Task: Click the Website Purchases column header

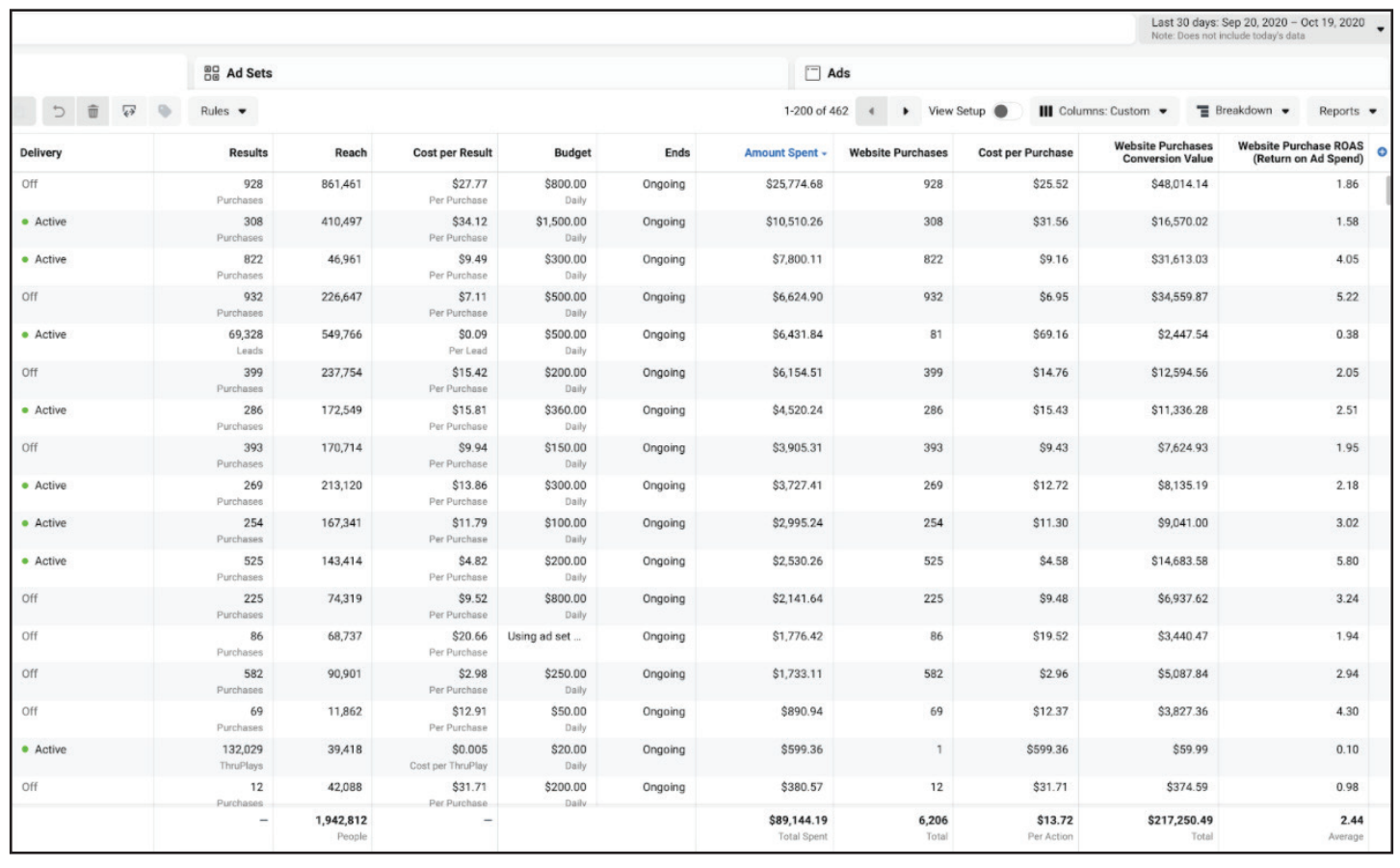Action: click(897, 153)
